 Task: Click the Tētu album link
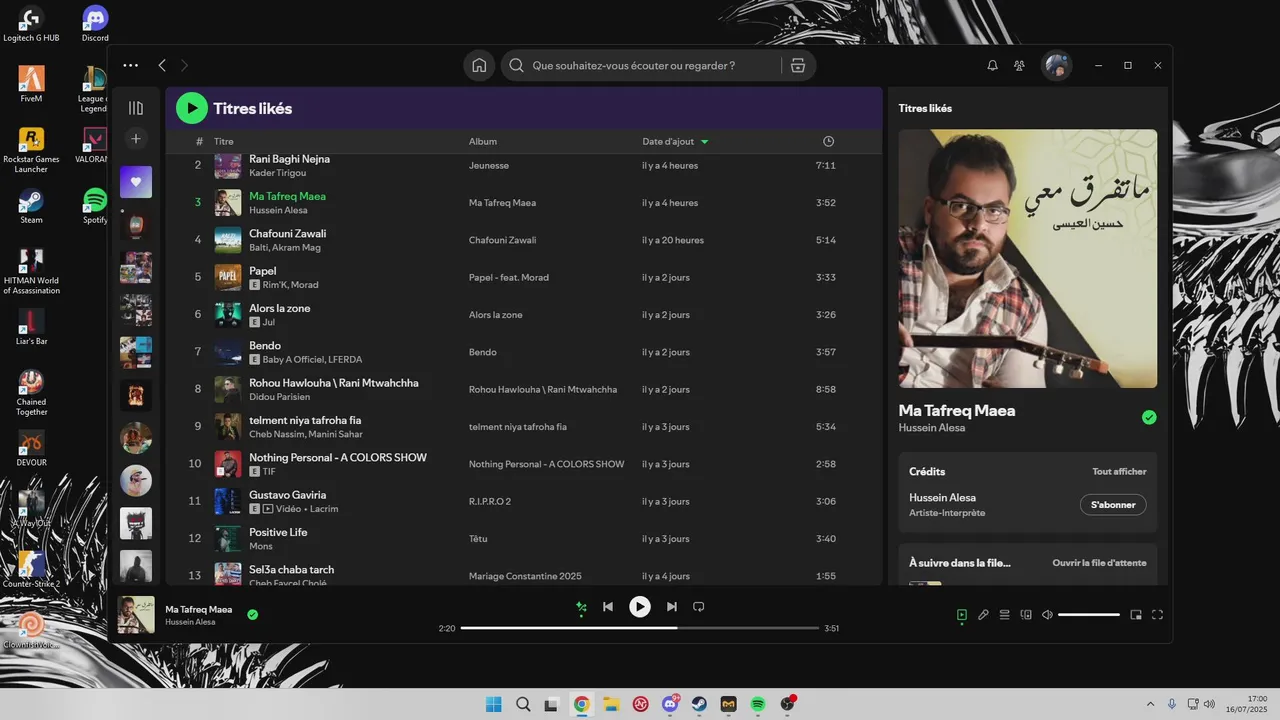tap(478, 539)
